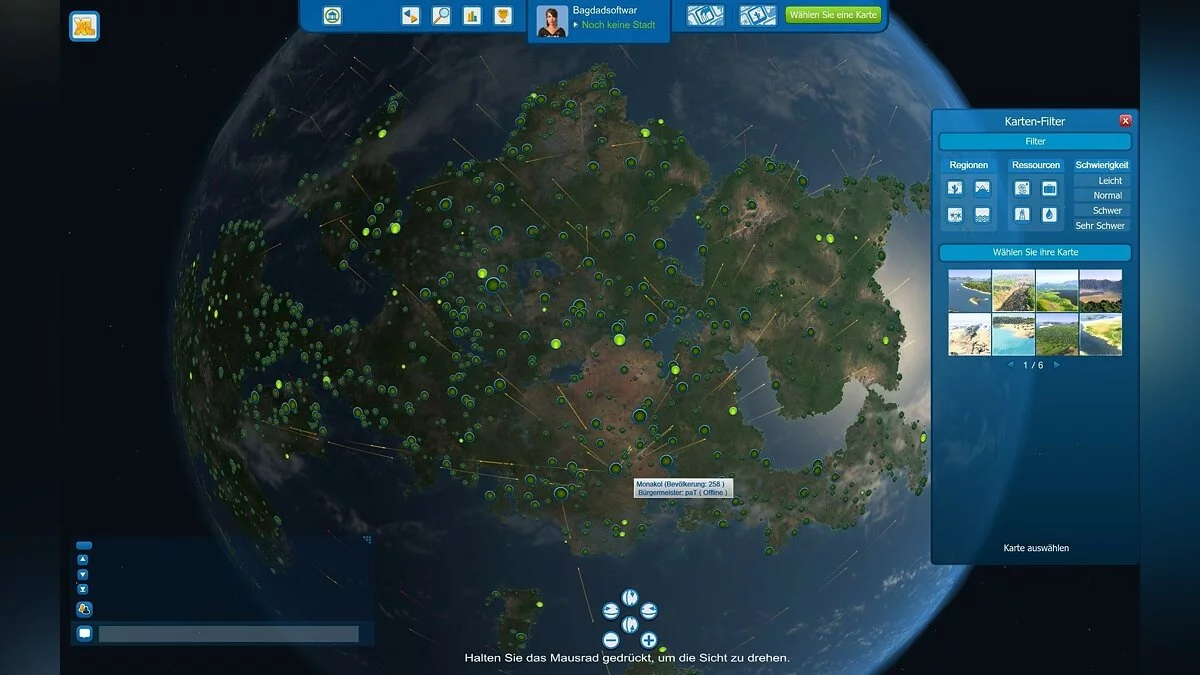The height and width of the screenshot is (675, 1200).
Task: Click the chat speech bubble icon
Action: [84, 633]
